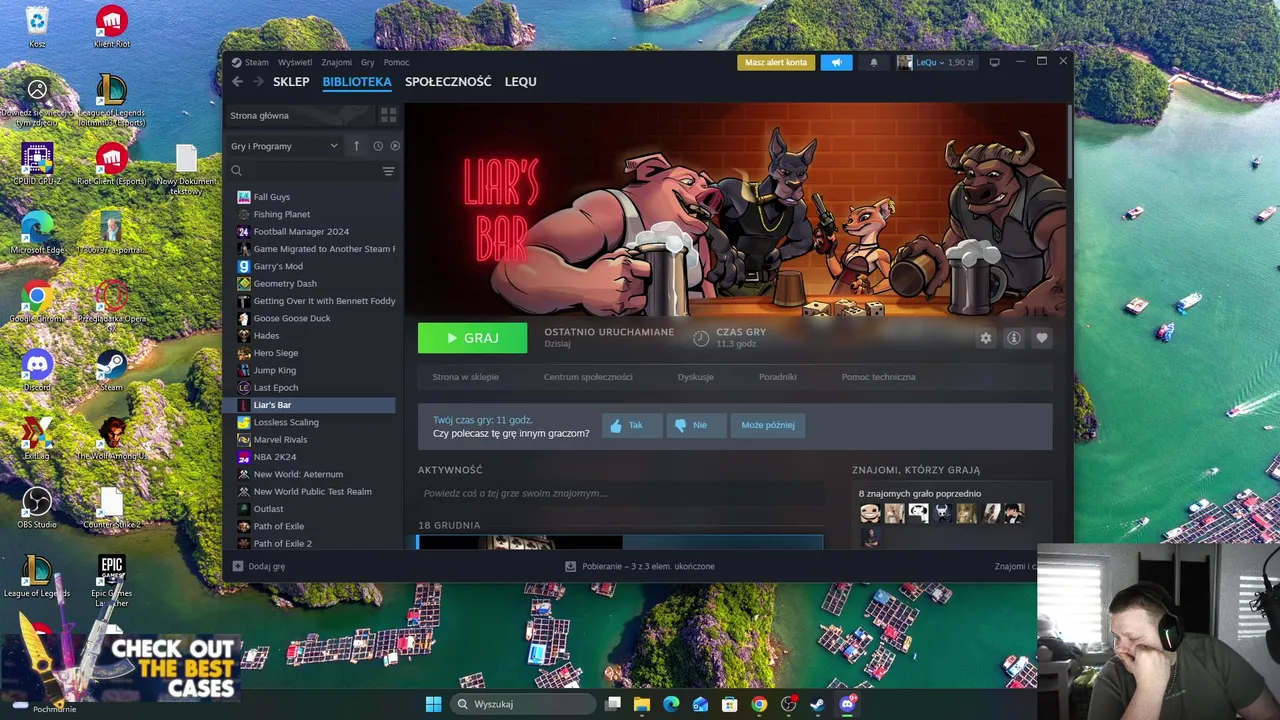Screen dimensions: 1280x720
Task: Click first friend avatar in friends who played
Action: [870, 513]
